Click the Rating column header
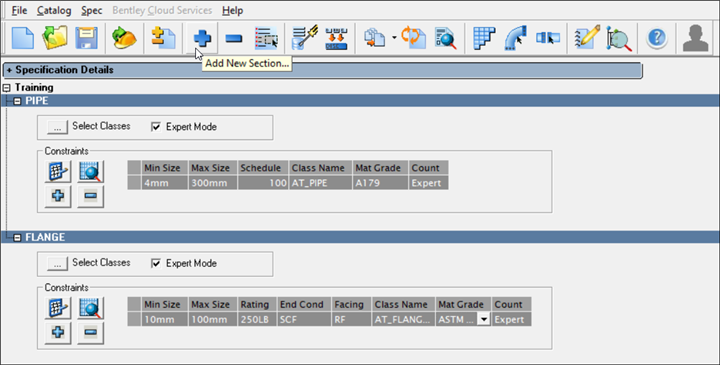 (x=257, y=304)
